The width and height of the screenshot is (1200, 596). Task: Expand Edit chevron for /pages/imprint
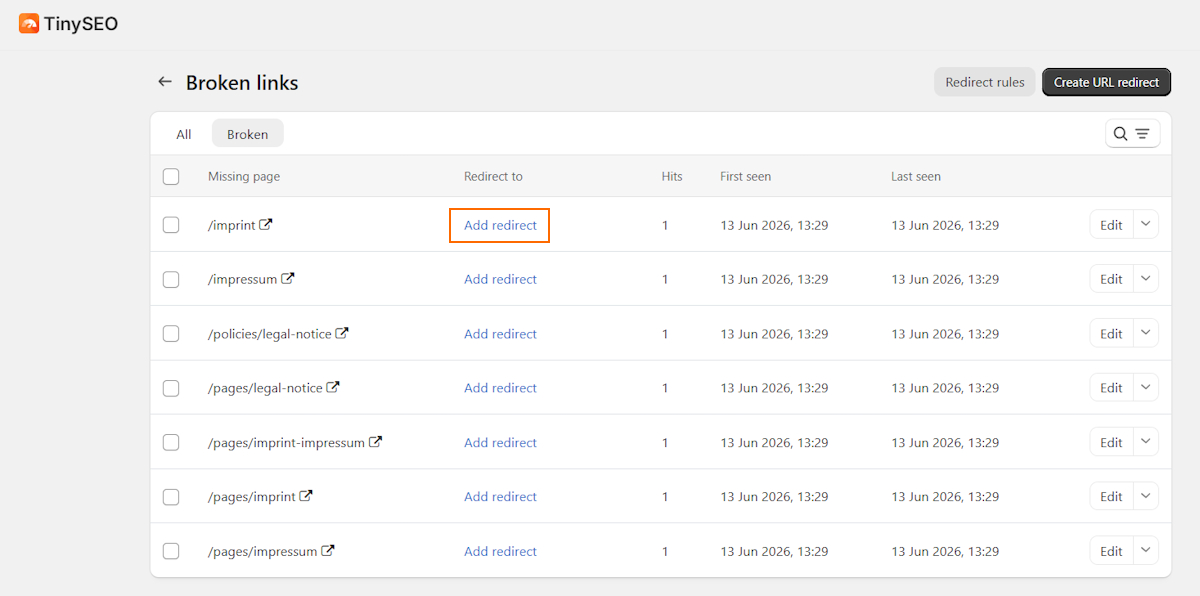tap(1146, 496)
